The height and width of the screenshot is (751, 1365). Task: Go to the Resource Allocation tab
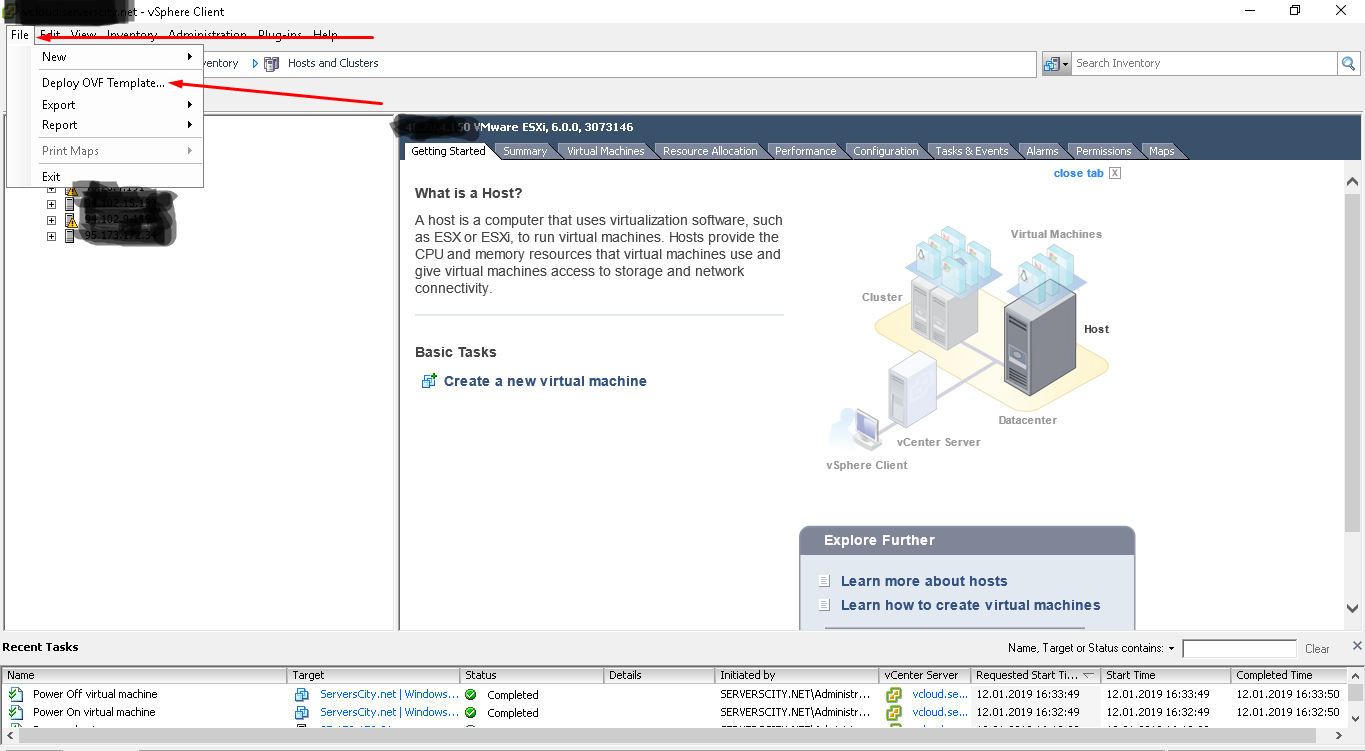point(710,151)
